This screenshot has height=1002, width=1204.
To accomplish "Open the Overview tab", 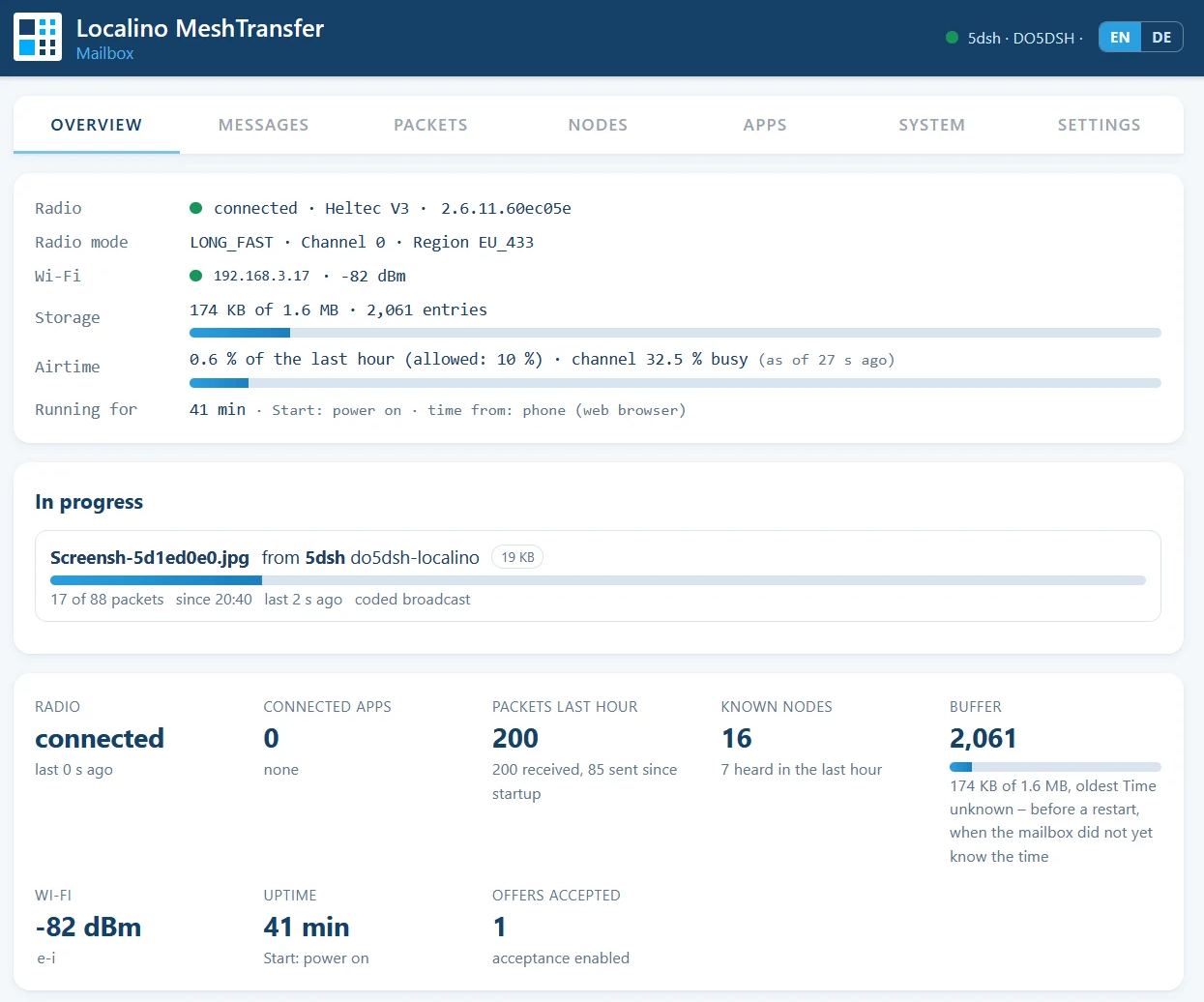I will click(97, 125).
